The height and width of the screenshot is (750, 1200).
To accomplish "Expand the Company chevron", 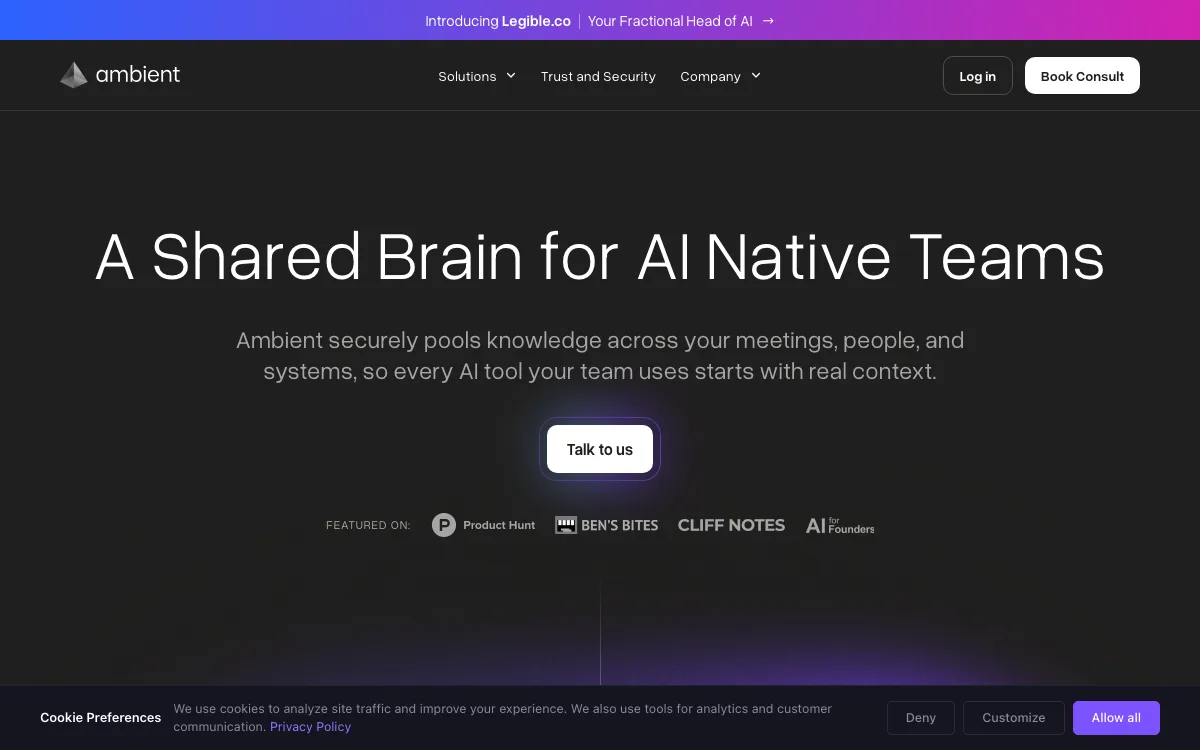I will tap(756, 75).
